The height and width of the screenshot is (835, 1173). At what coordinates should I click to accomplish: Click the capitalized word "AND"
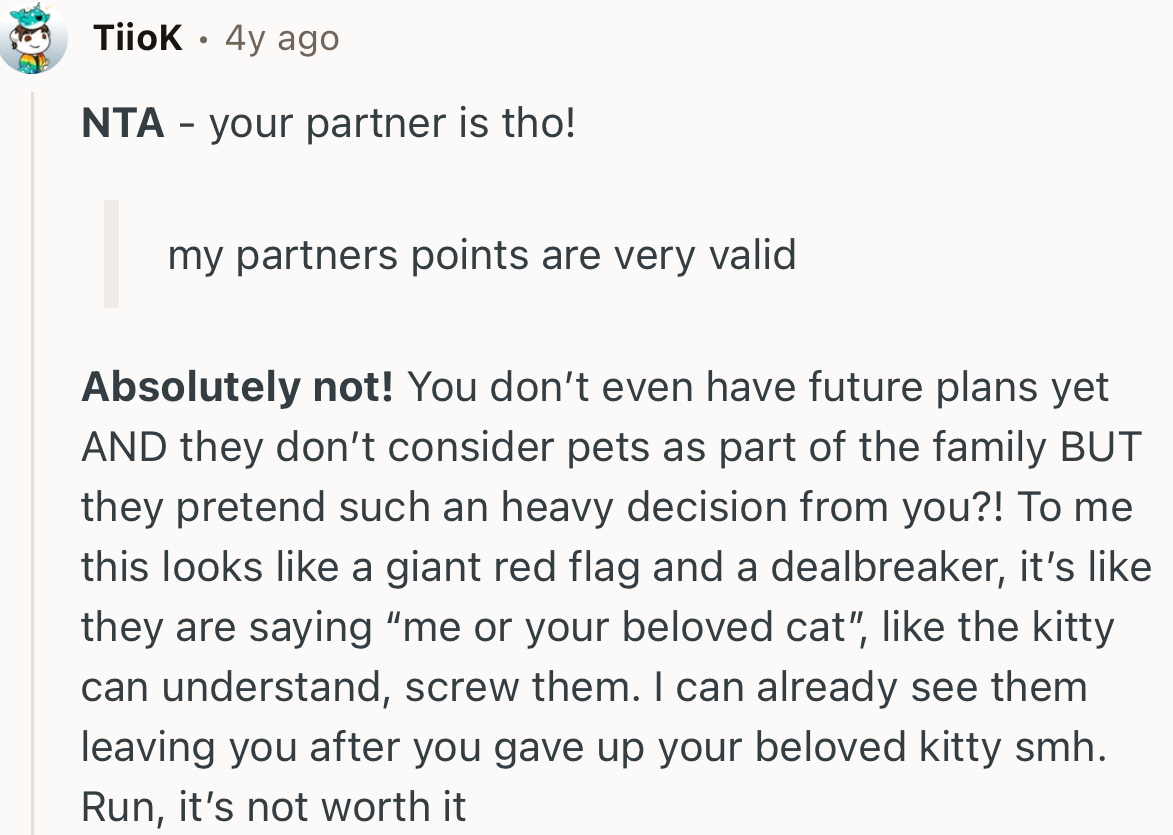click(124, 448)
